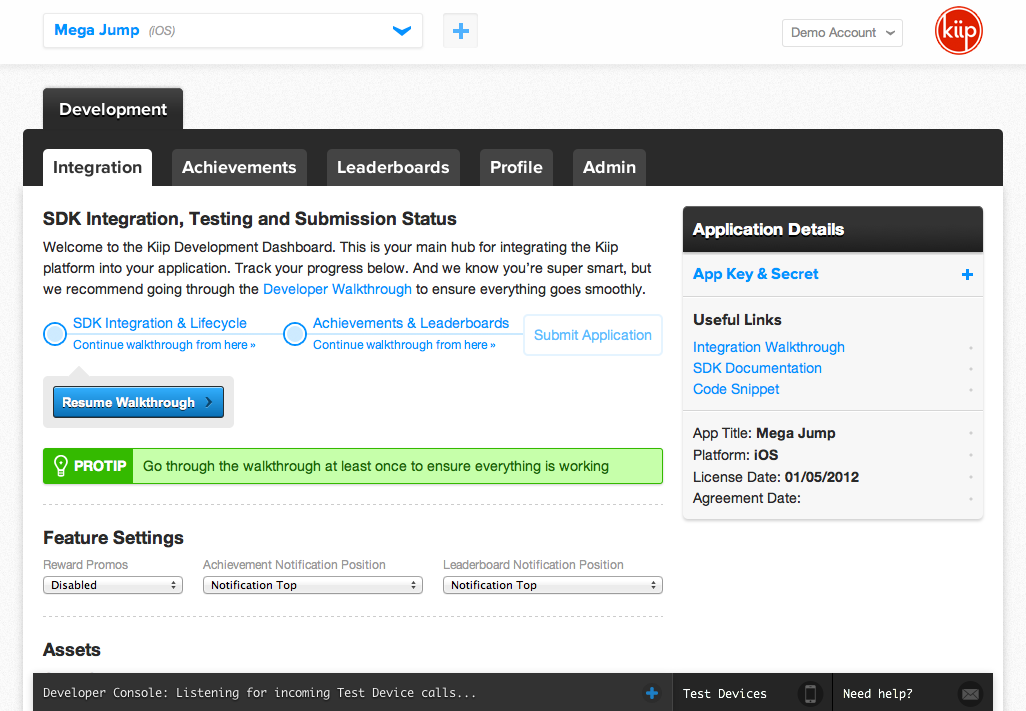Viewport: 1026px width, 711px height.
Task: Click the Feature Settings heading
Action: (113, 538)
